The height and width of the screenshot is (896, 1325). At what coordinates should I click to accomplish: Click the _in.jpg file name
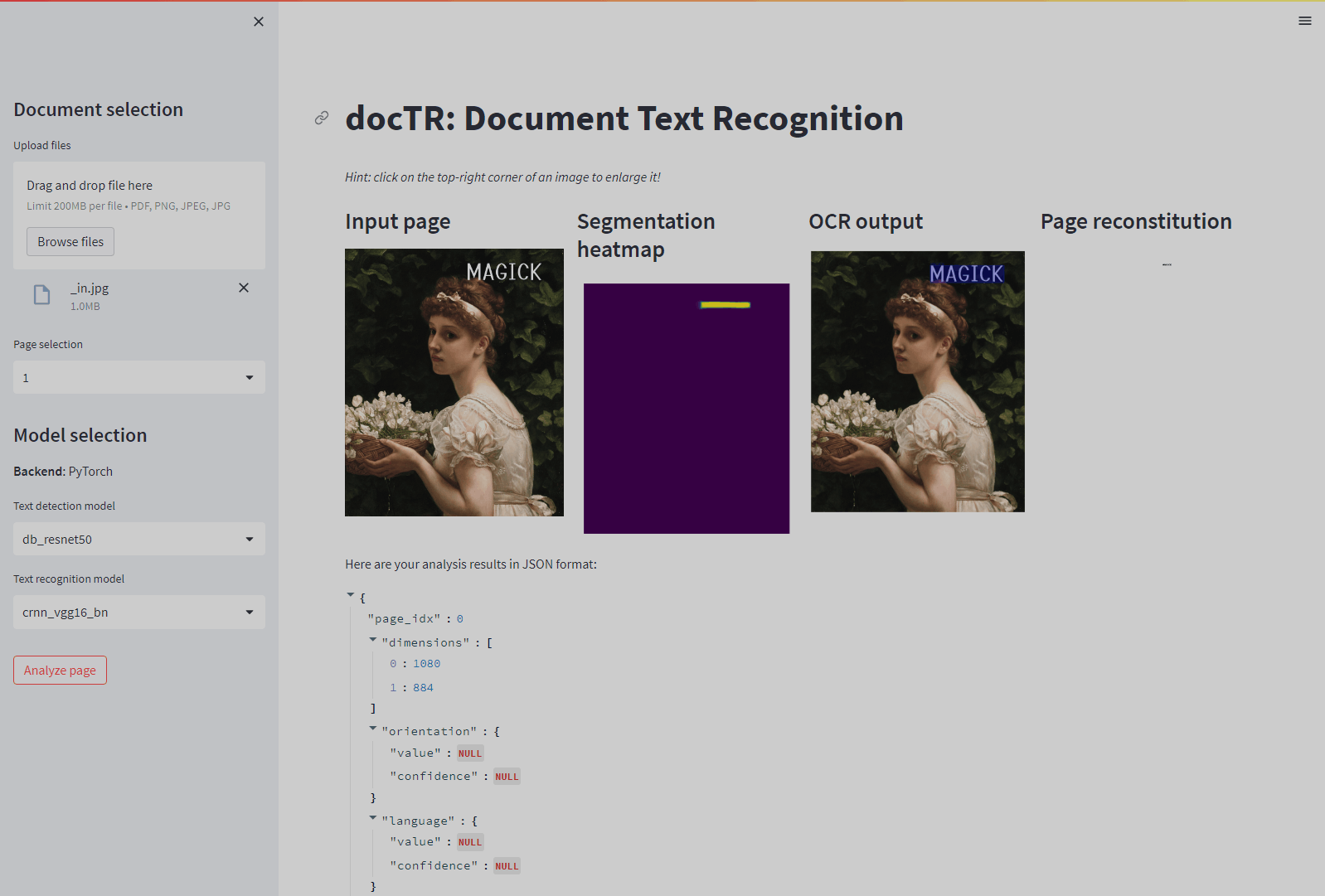pyautogui.click(x=90, y=288)
